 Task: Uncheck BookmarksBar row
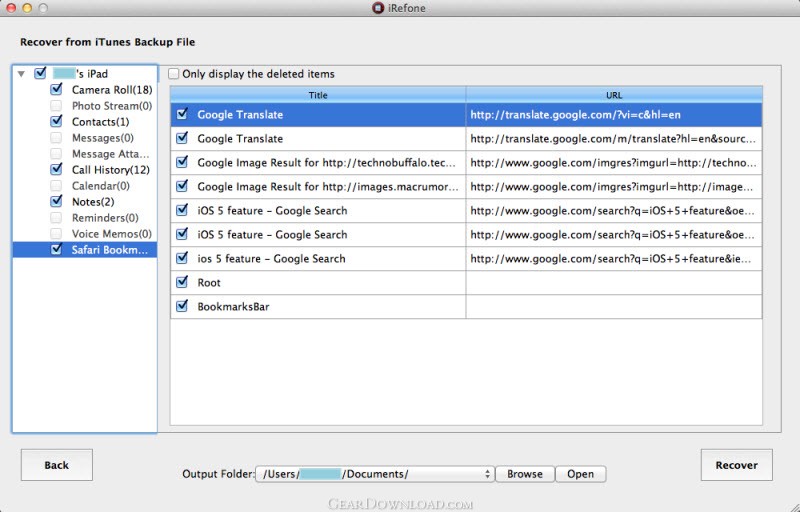pyautogui.click(x=182, y=306)
